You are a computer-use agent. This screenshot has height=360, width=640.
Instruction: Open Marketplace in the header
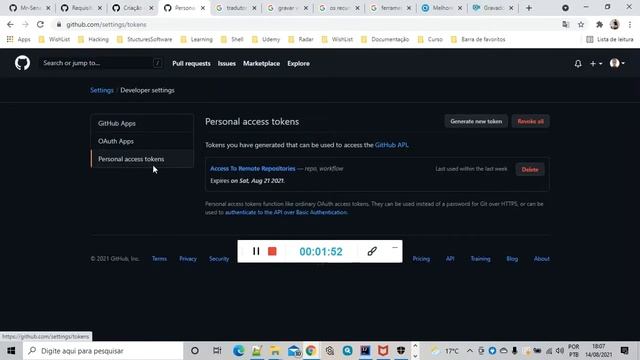(262, 64)
